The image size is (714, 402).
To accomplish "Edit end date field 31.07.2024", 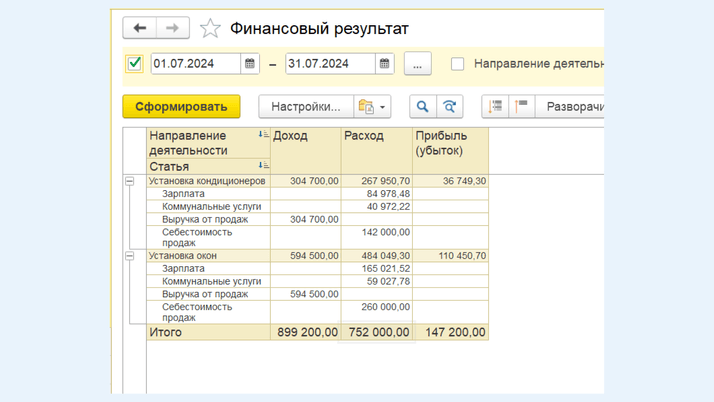I will 331,64.
